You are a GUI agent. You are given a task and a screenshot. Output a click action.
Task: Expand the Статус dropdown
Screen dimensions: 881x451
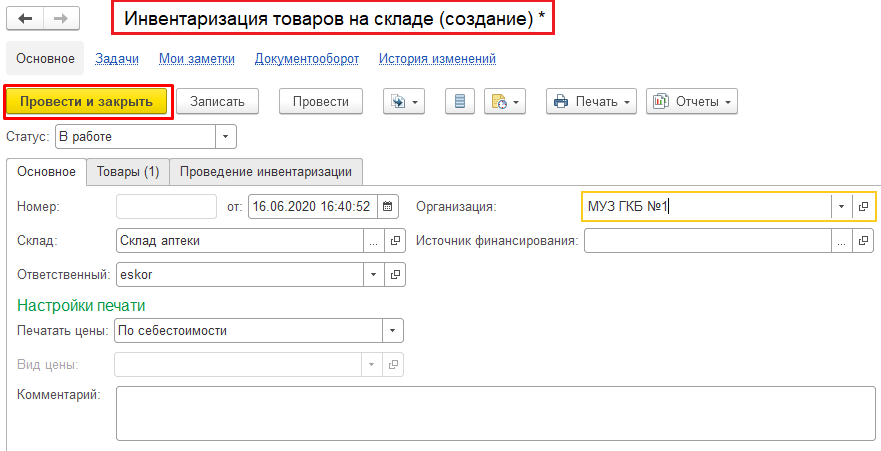(x=226, y=136)
